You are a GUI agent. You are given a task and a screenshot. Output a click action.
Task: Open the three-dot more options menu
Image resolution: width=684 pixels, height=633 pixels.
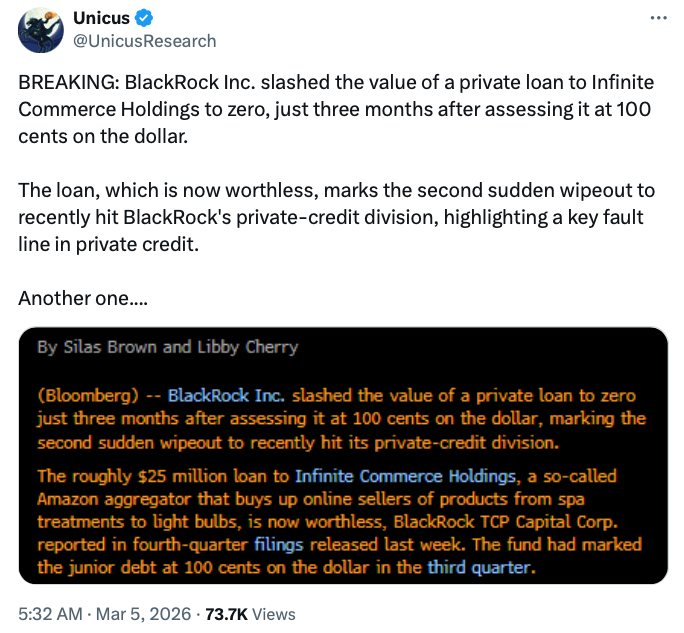[657, 19]
